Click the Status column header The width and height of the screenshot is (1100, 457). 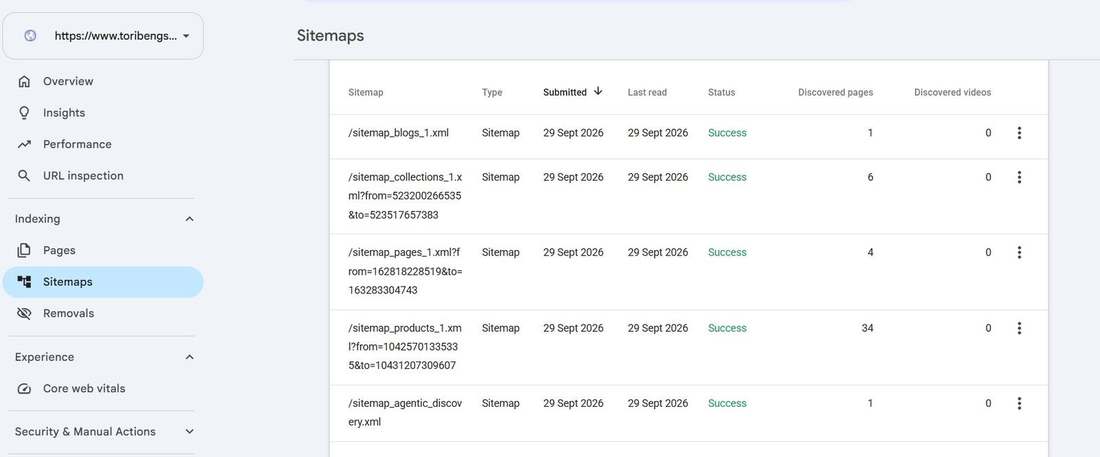tap(721, 92)
